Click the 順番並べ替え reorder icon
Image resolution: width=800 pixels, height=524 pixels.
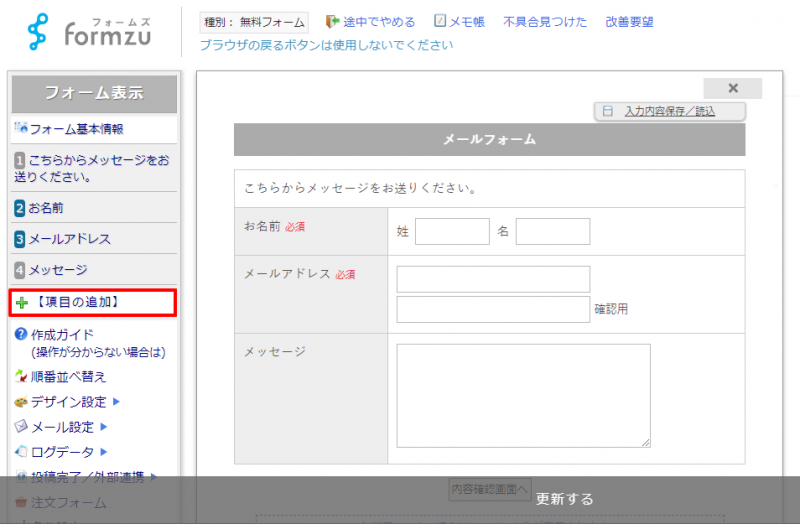point(21,377)
